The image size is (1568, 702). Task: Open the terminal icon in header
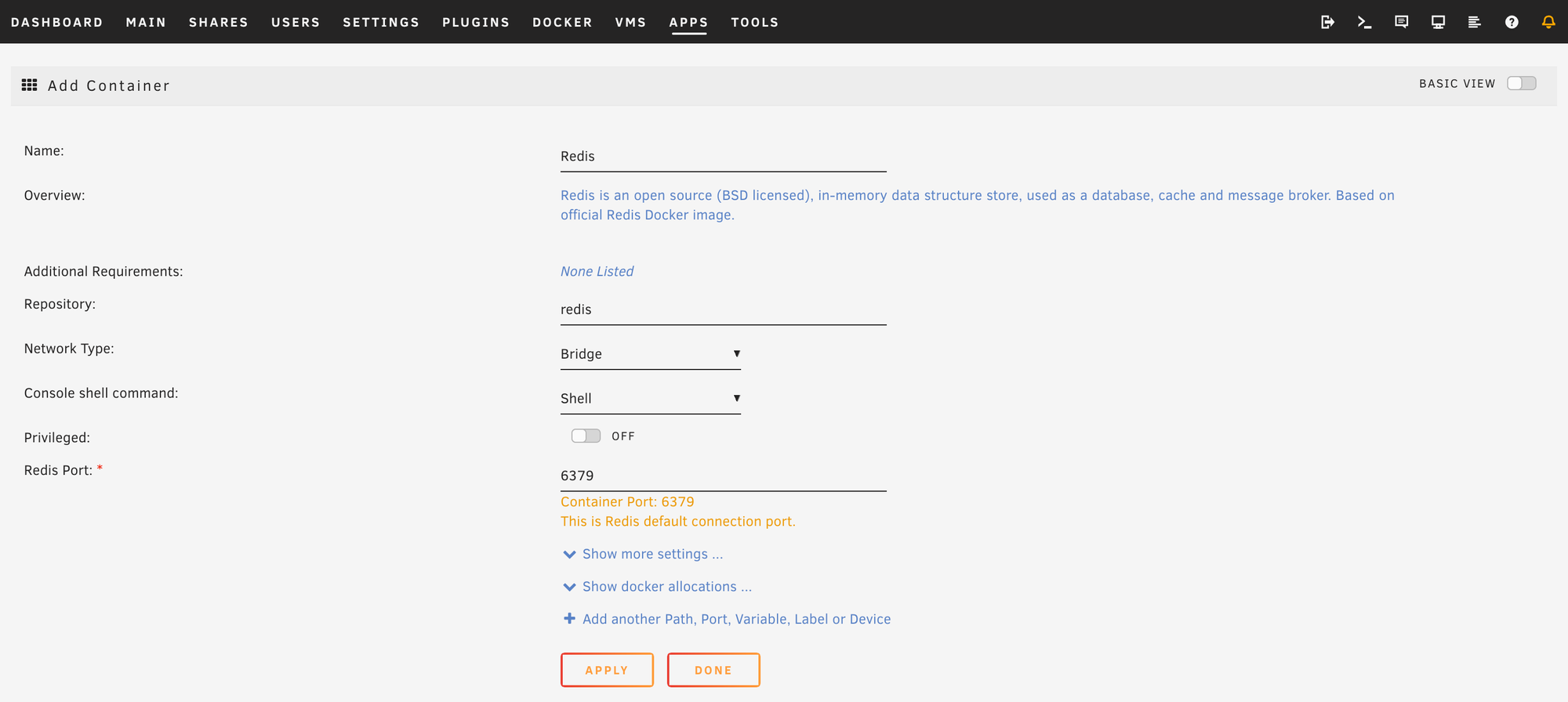(x=1364, y=22)
